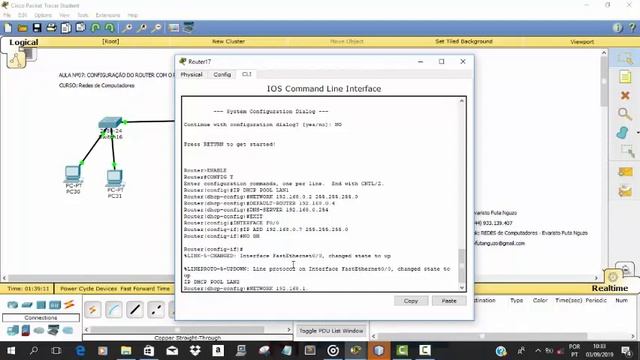Save the network with the floppy icon
The image size is (640, 360).
coord(37,28)
